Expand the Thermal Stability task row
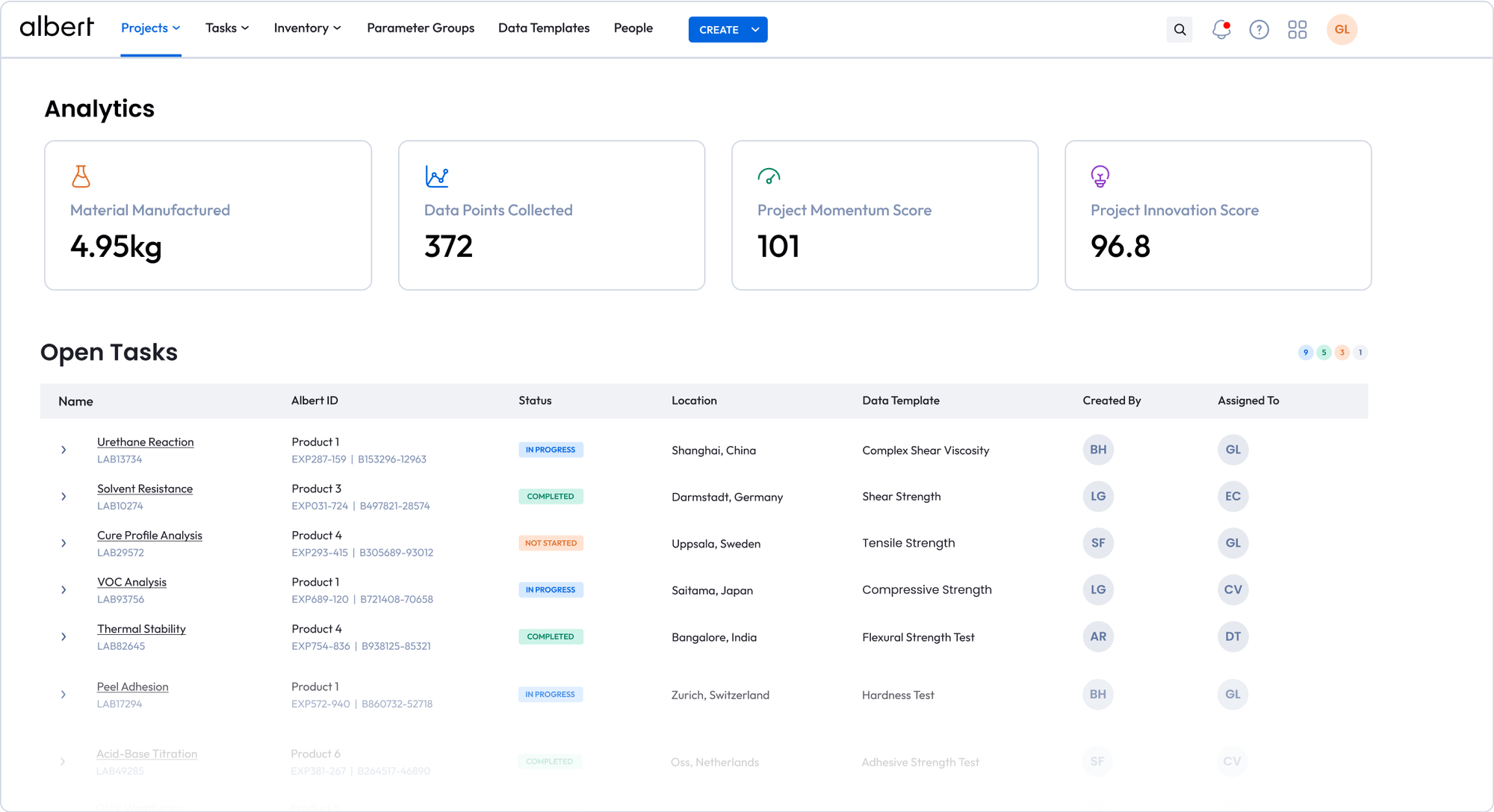1494x812 pixels. 63,636
